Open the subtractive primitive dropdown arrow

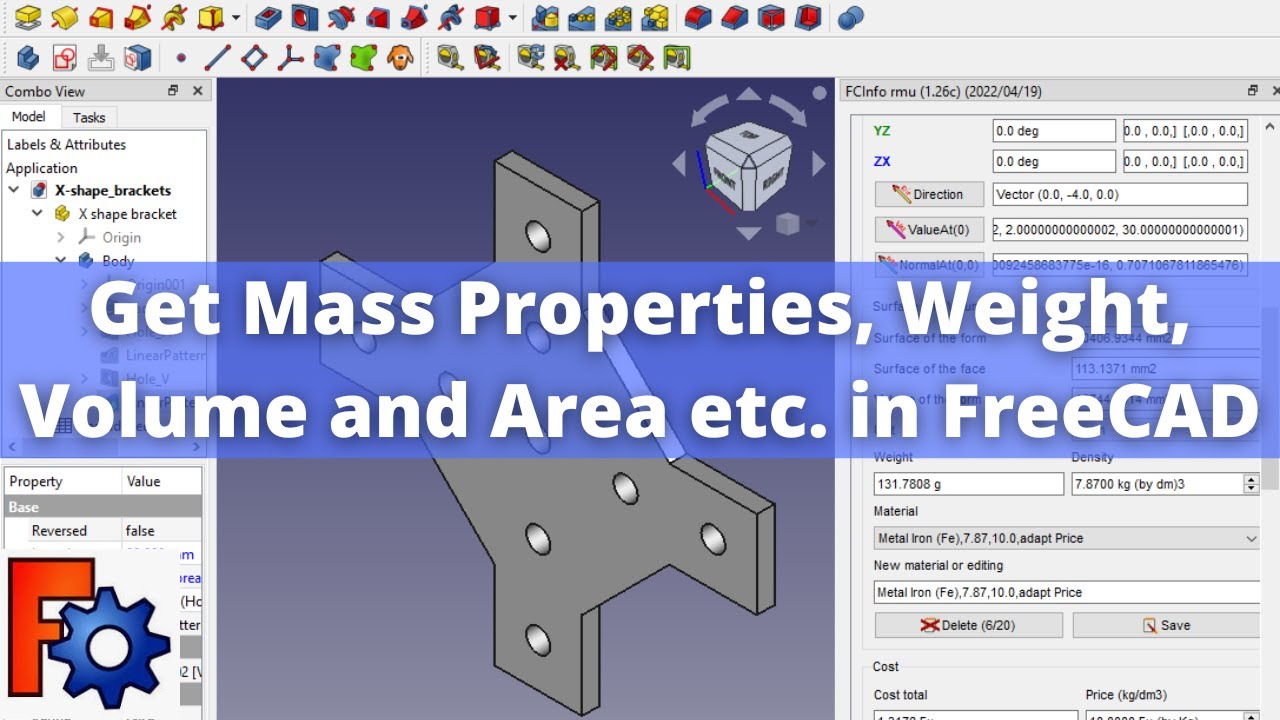tap(512, 18)
